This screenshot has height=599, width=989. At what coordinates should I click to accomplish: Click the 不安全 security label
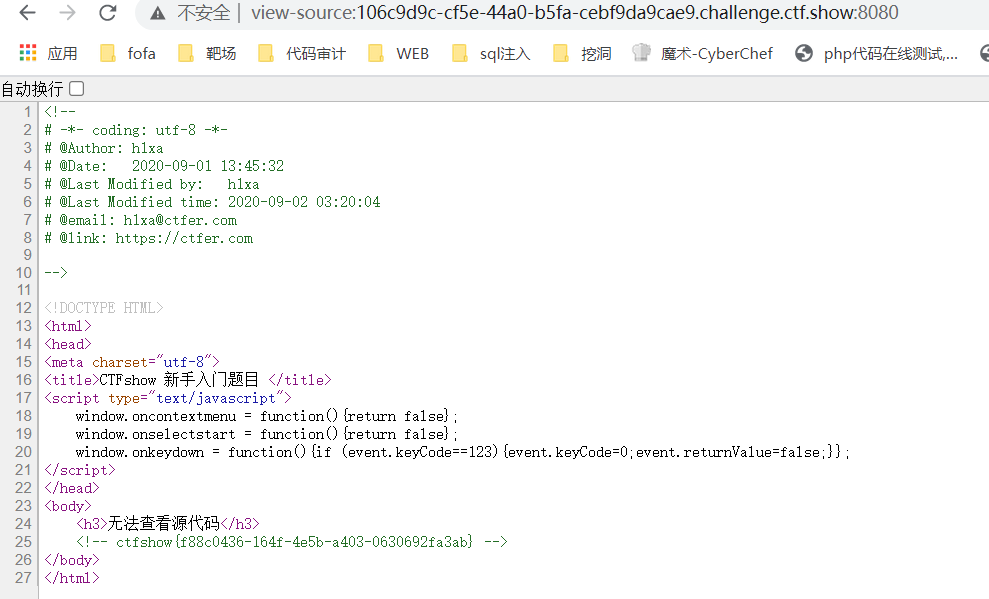[204, 13]
